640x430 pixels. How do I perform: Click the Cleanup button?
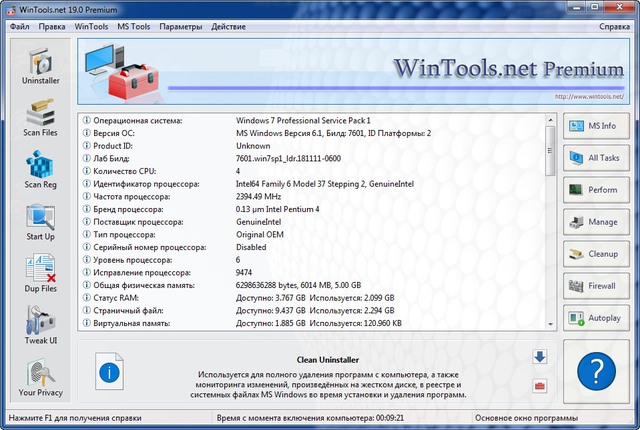click(596, 254)
